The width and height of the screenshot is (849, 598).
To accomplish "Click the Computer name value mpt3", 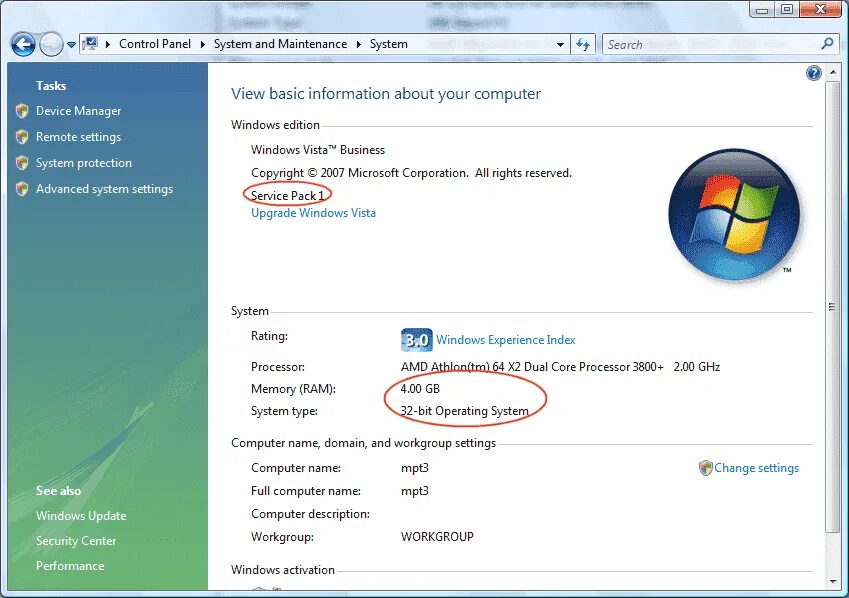I will click(x=415, y=468).
